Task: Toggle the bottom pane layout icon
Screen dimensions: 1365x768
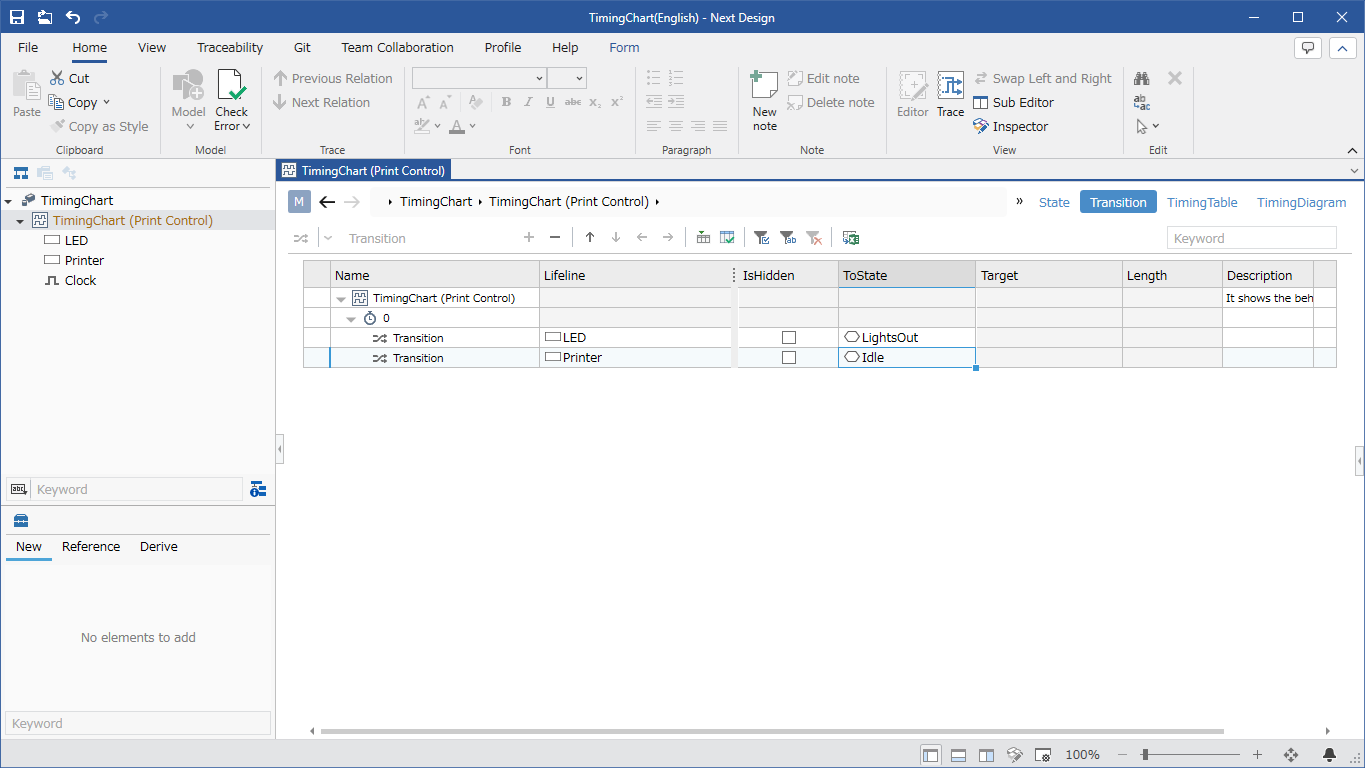Action: pyautogui.click(x=958, y=755)
